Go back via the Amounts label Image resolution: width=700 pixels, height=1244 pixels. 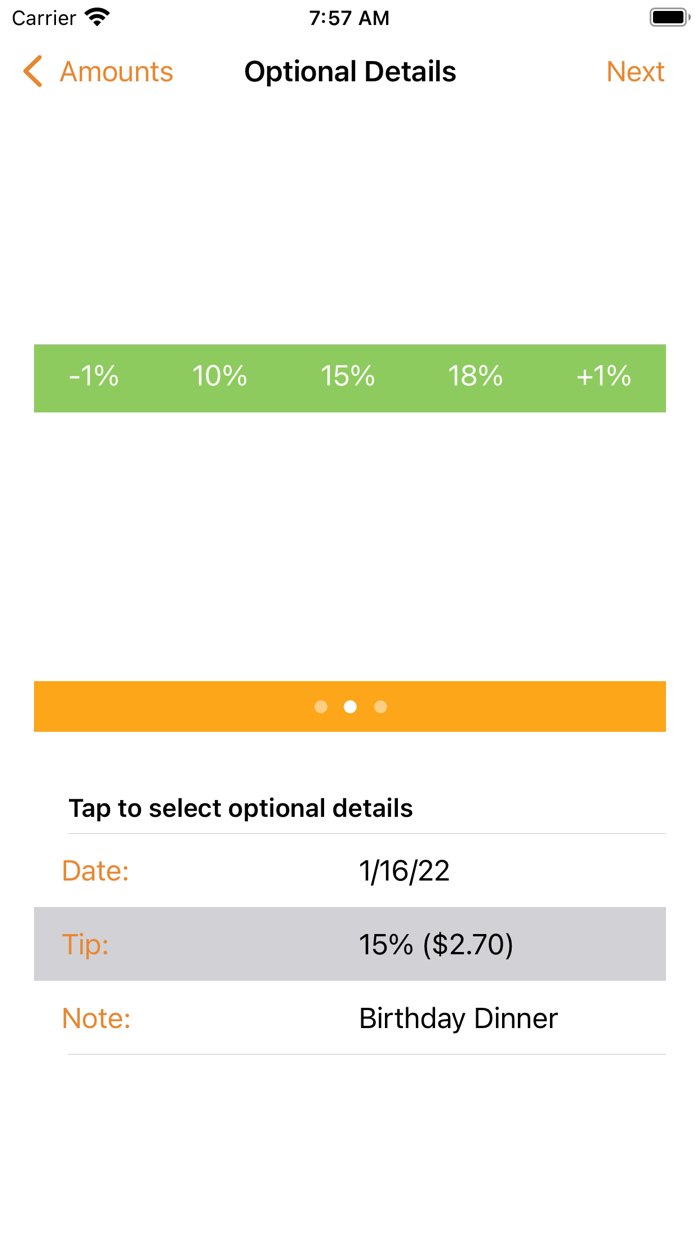[x=116, y=72]
